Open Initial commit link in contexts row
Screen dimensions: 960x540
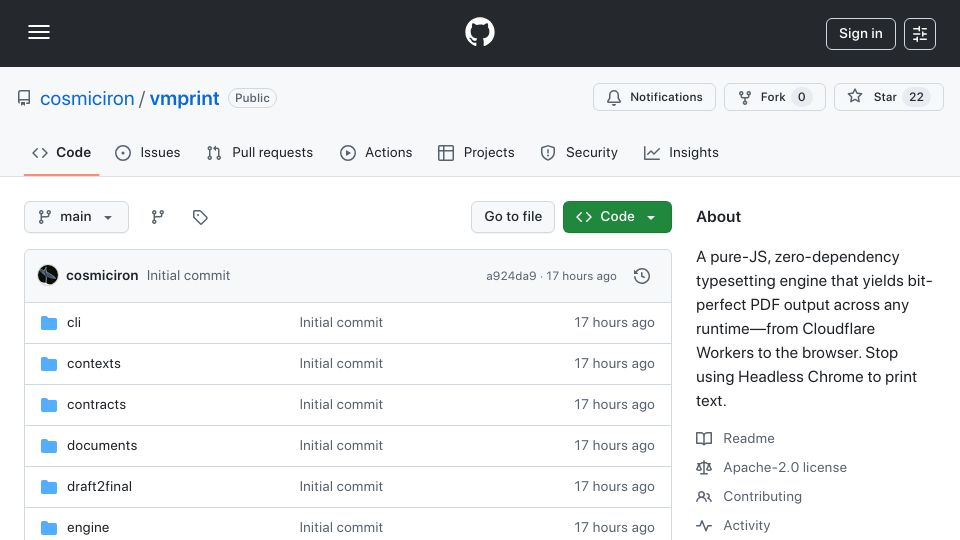341,364
